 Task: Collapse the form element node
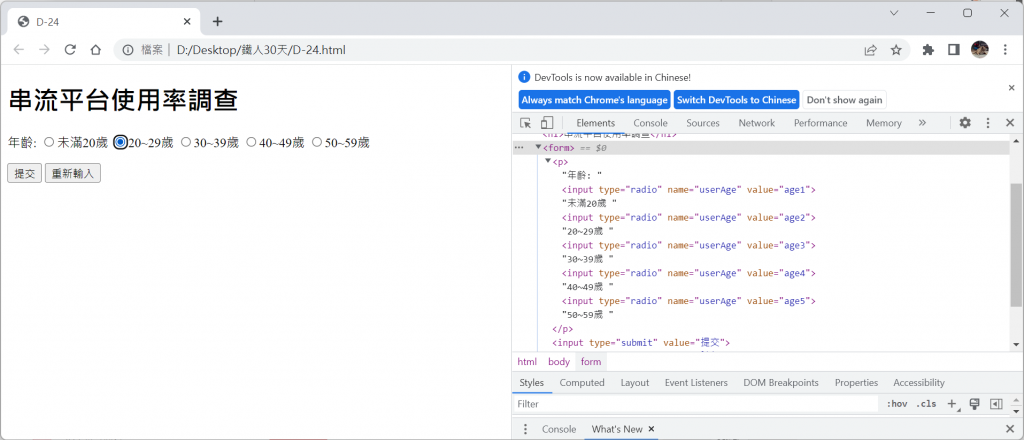(538, 148)
